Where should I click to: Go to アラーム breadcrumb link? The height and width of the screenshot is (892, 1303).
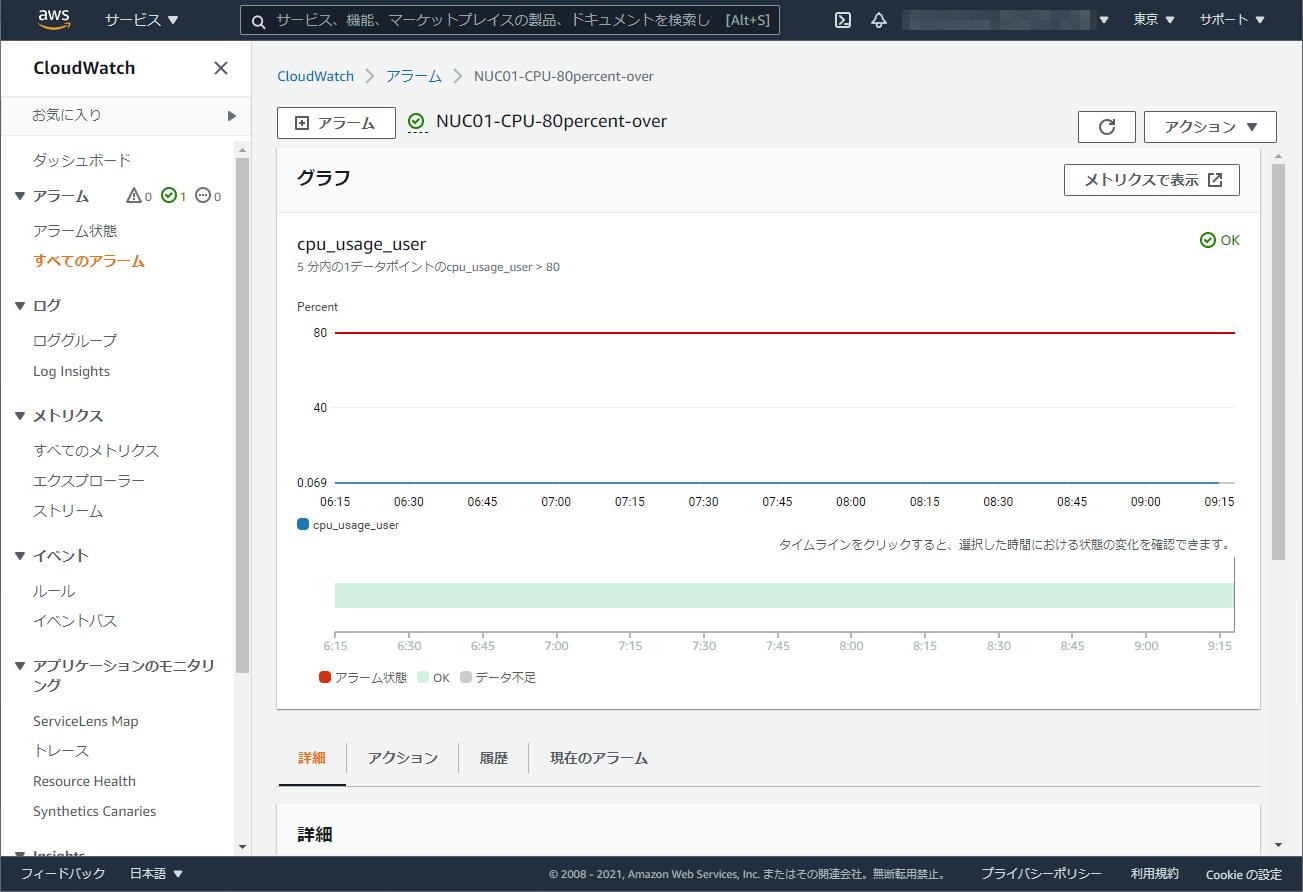point(414,76)
